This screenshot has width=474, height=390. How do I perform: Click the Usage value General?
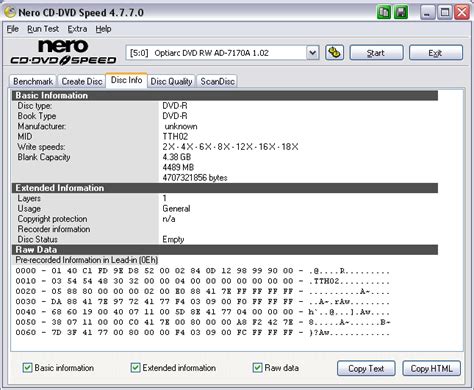[176, 209]
